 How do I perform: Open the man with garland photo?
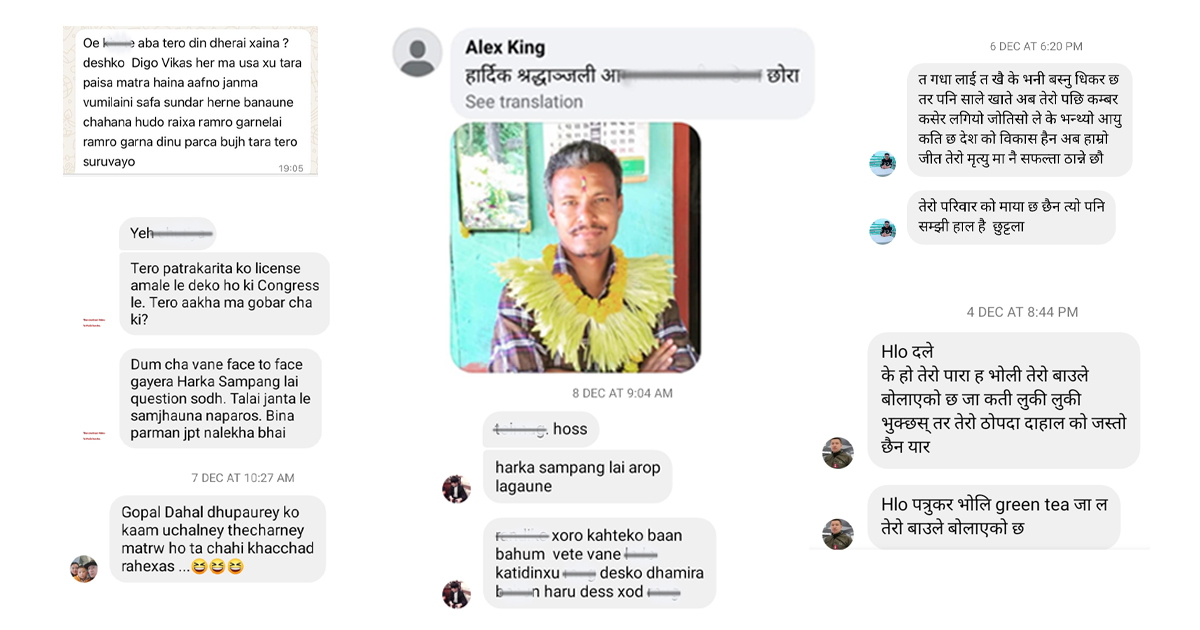tap(575, 248)
